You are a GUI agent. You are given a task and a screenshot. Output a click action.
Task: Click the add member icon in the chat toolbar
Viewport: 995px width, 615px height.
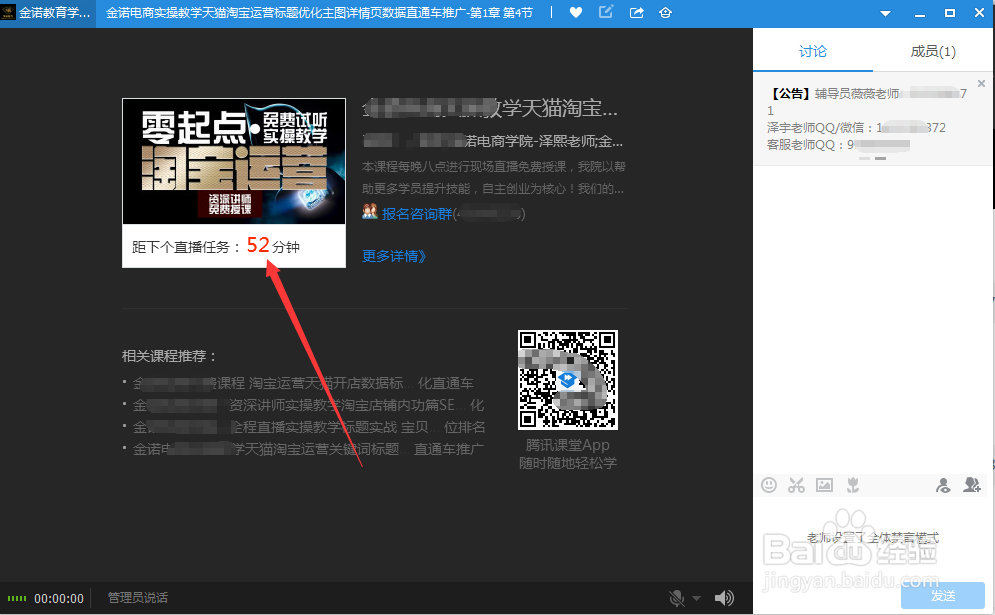(972, 484)
